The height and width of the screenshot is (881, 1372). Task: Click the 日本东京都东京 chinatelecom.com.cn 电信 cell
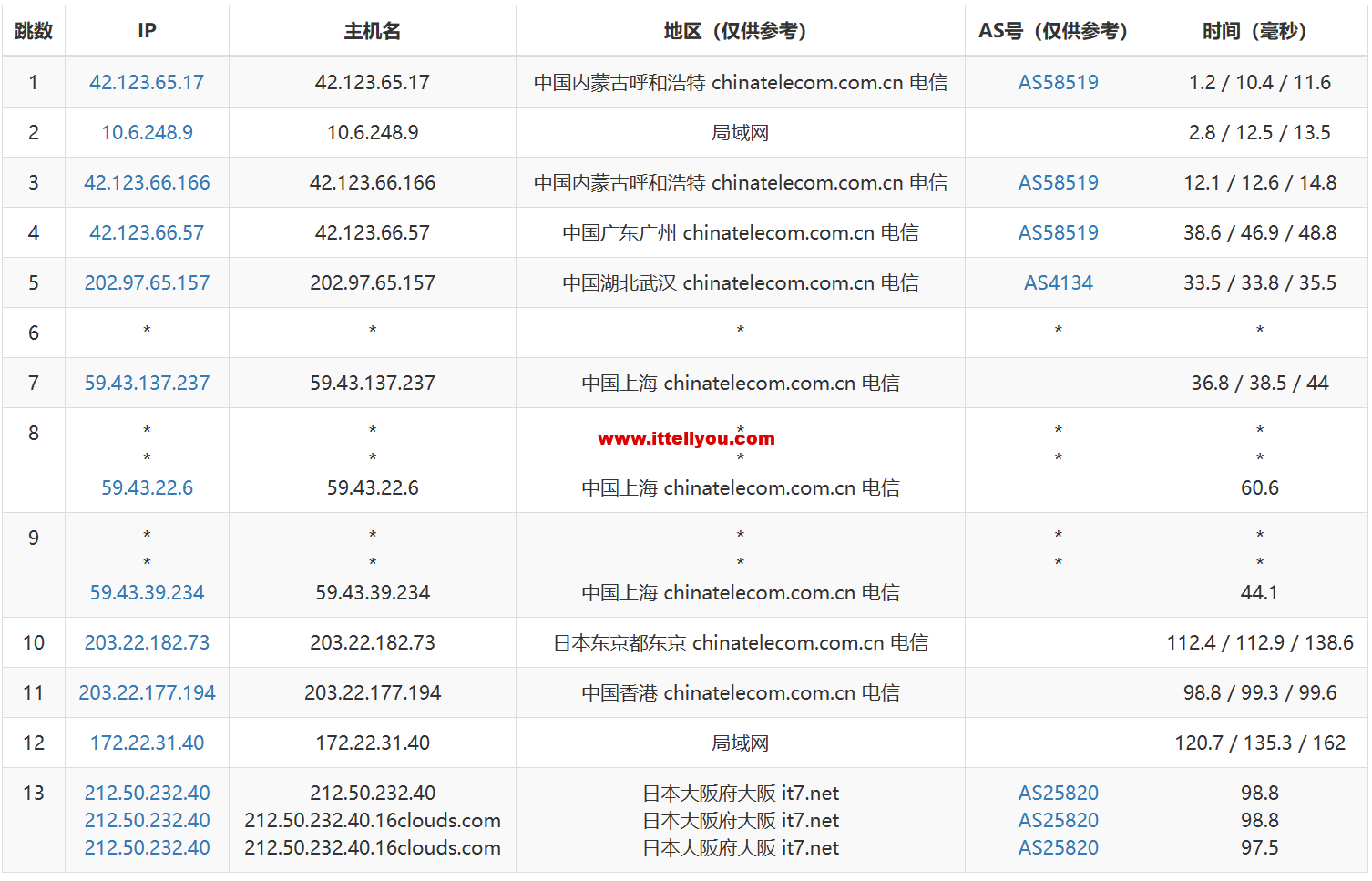[x=740, y=642]
